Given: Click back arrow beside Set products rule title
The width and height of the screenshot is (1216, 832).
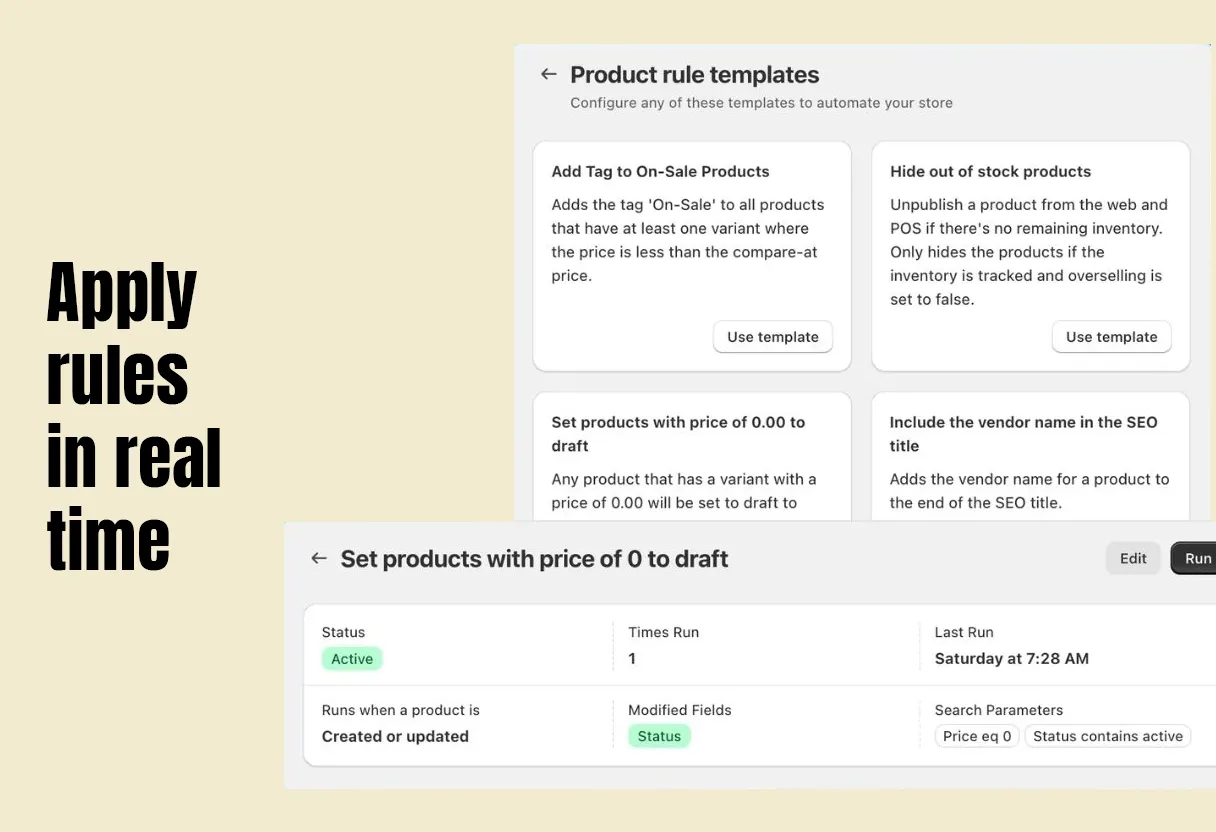Looking at the screenshot, I should [x=319, y=558].
